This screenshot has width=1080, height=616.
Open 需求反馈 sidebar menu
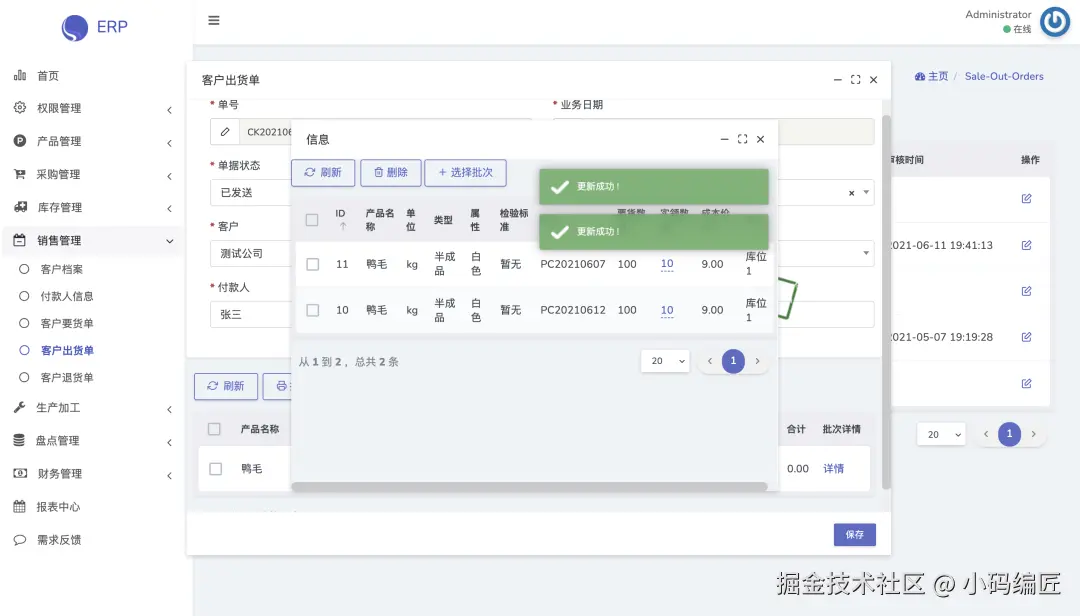point(59,540)
